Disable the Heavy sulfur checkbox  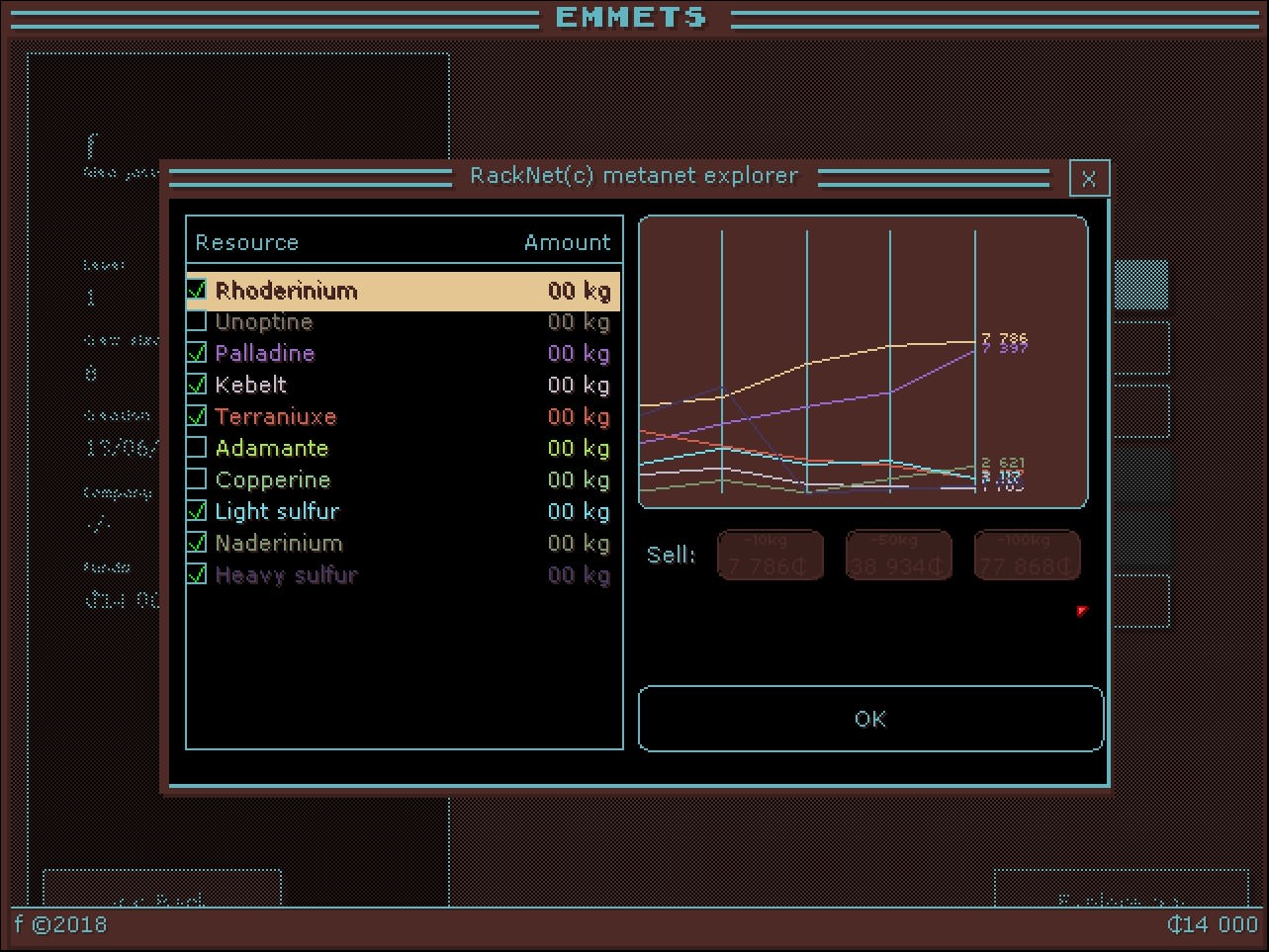click(x=197, y=575)
